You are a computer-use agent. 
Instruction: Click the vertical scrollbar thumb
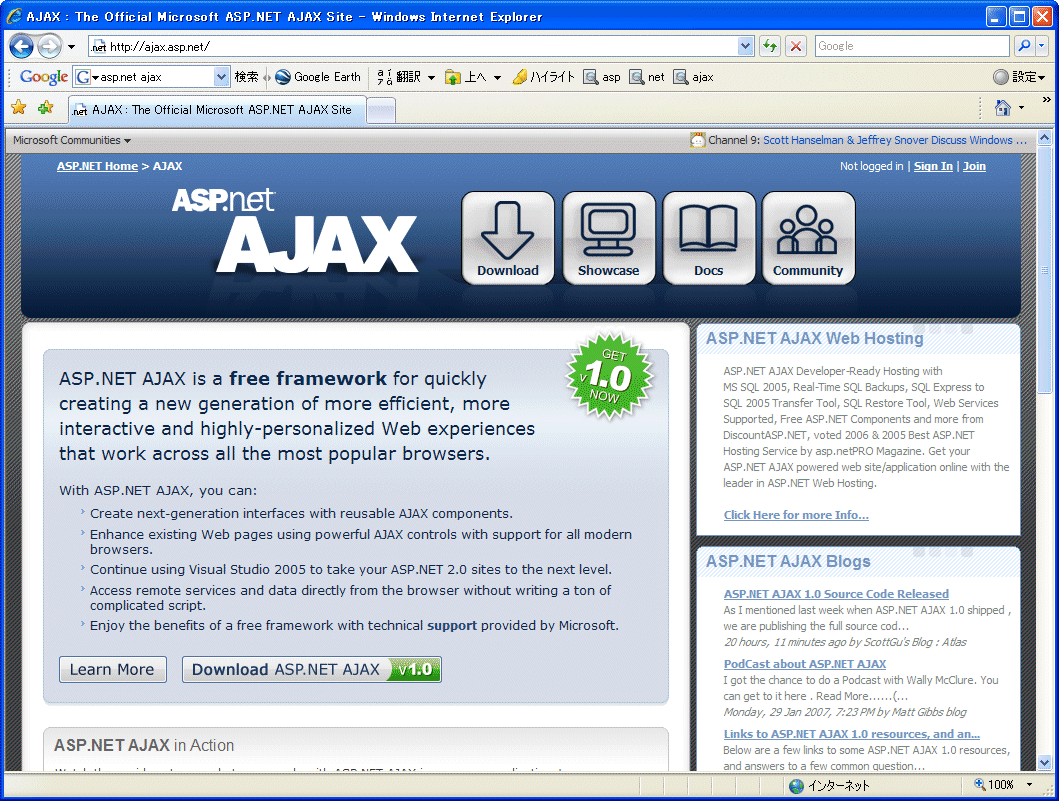point(1045,269)
